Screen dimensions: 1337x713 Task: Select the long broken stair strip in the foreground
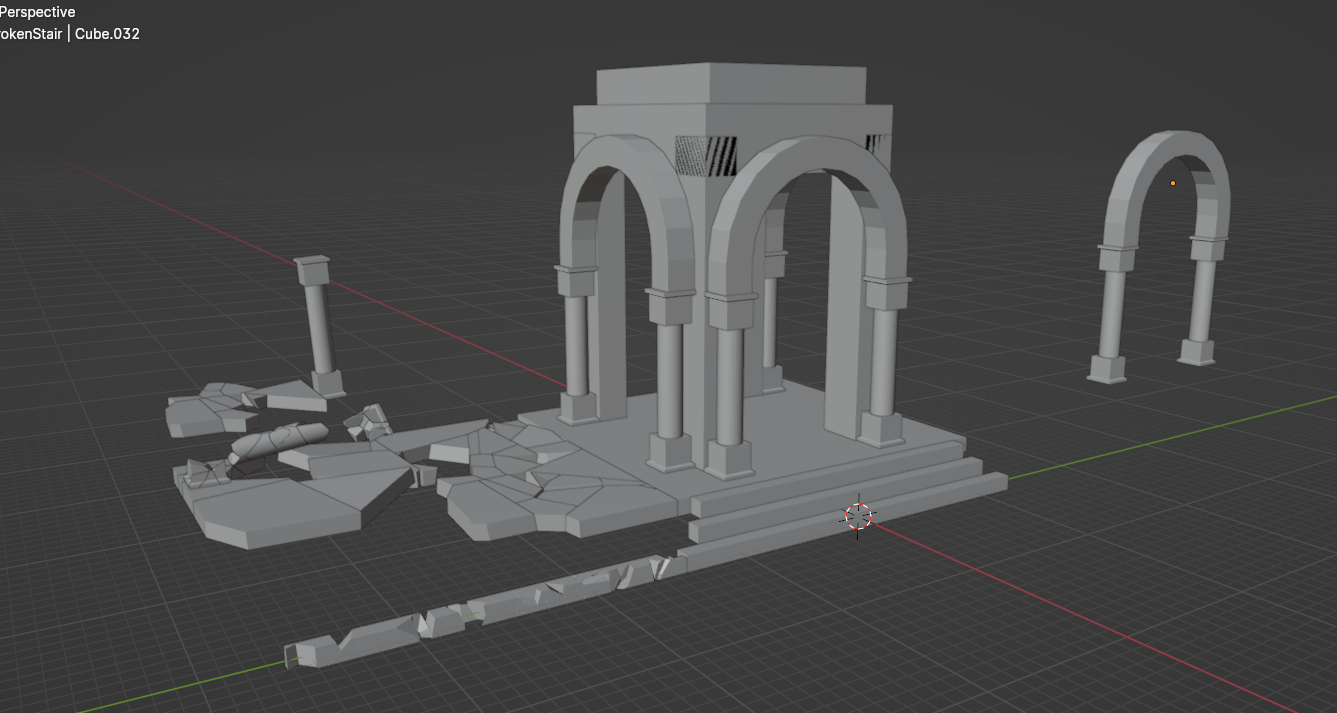(x=485, y=608)
